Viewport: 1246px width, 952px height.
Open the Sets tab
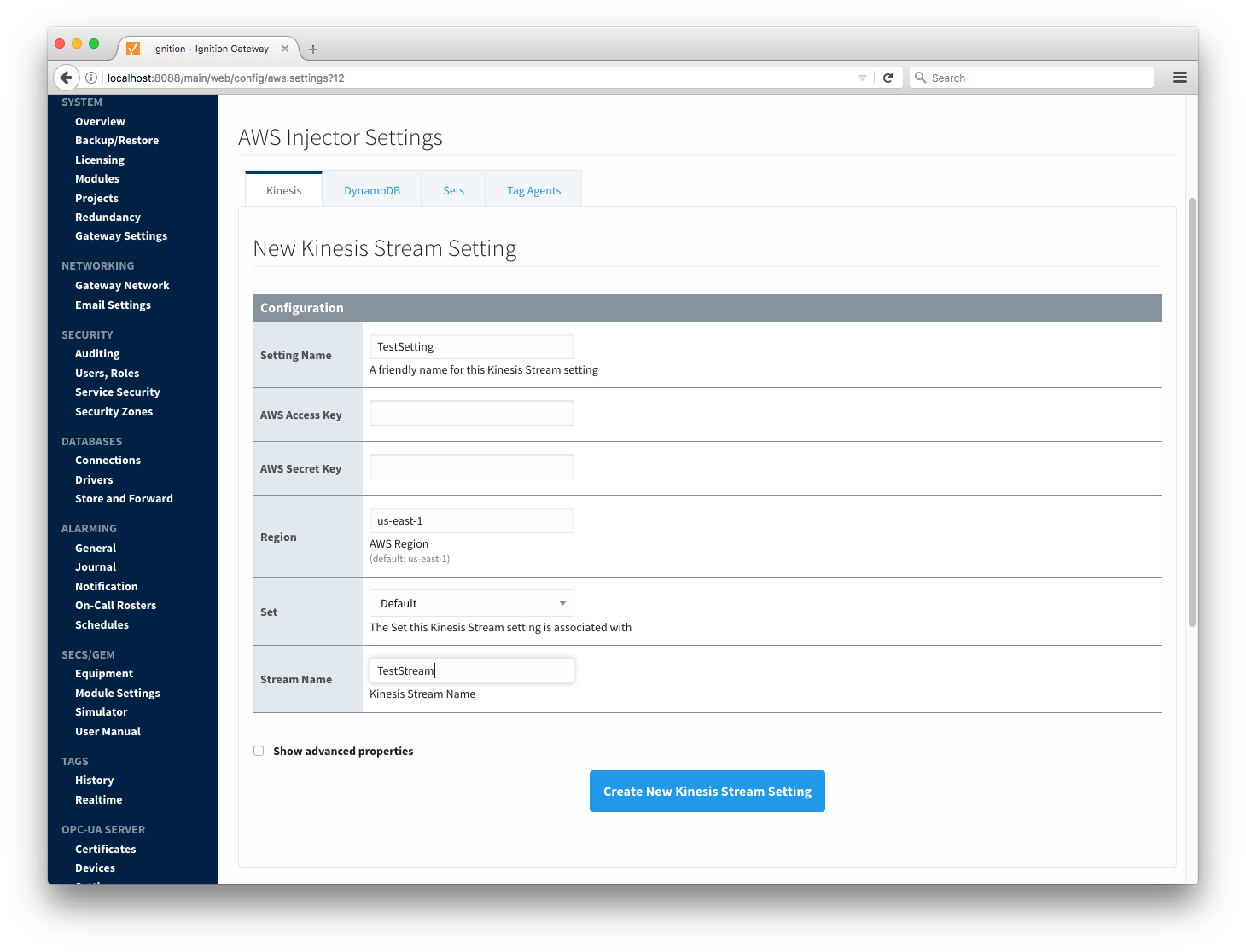(x=453, y=190)
